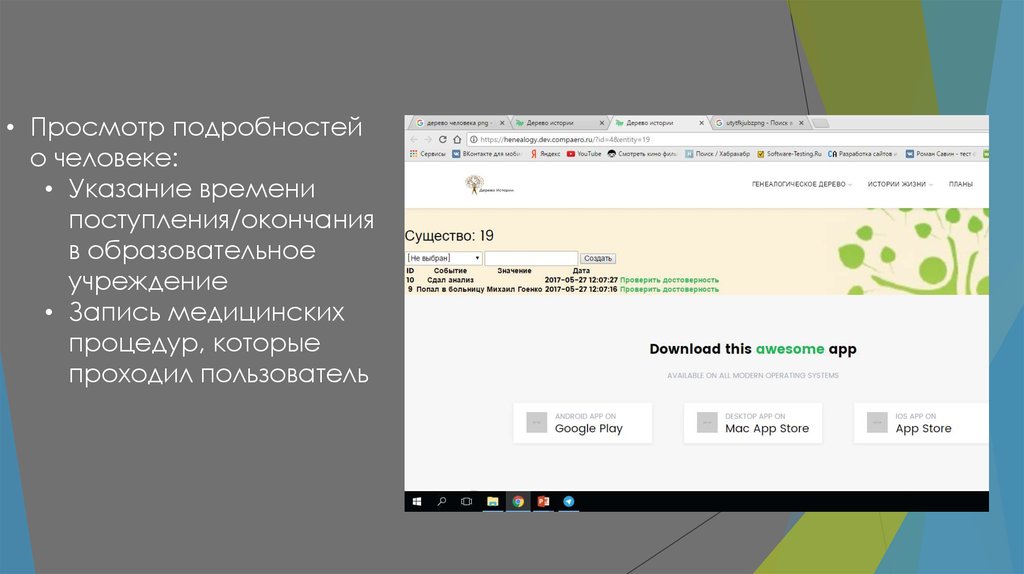Click the date 2017-05-27 12:07:27
This screenshot has height=574, width=1024.
tap(581, 280)
